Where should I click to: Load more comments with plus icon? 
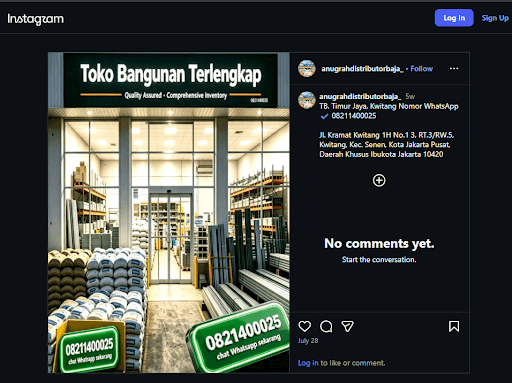(379, 180)
